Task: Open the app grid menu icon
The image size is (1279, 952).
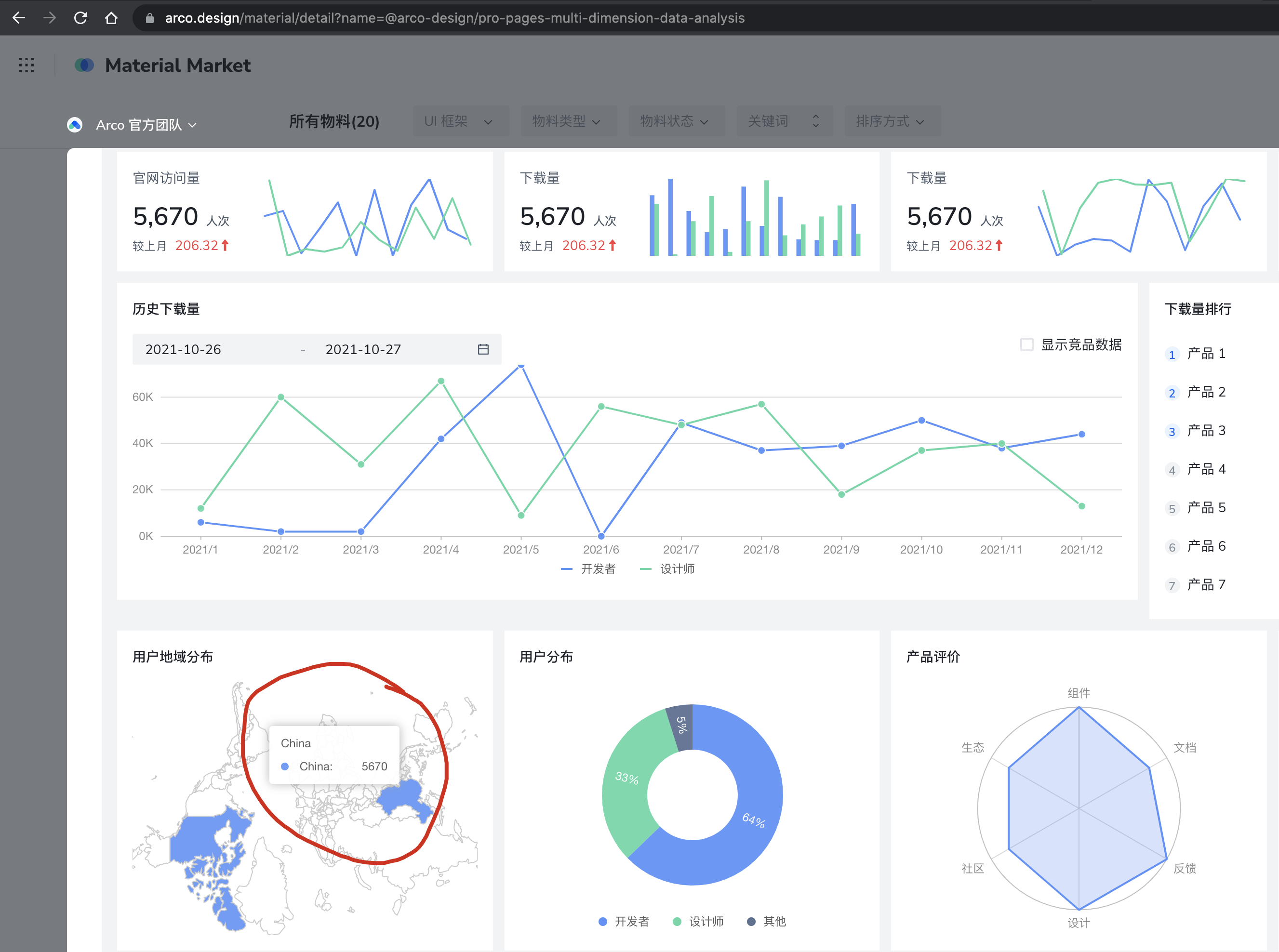Action: tap(27, 65)
